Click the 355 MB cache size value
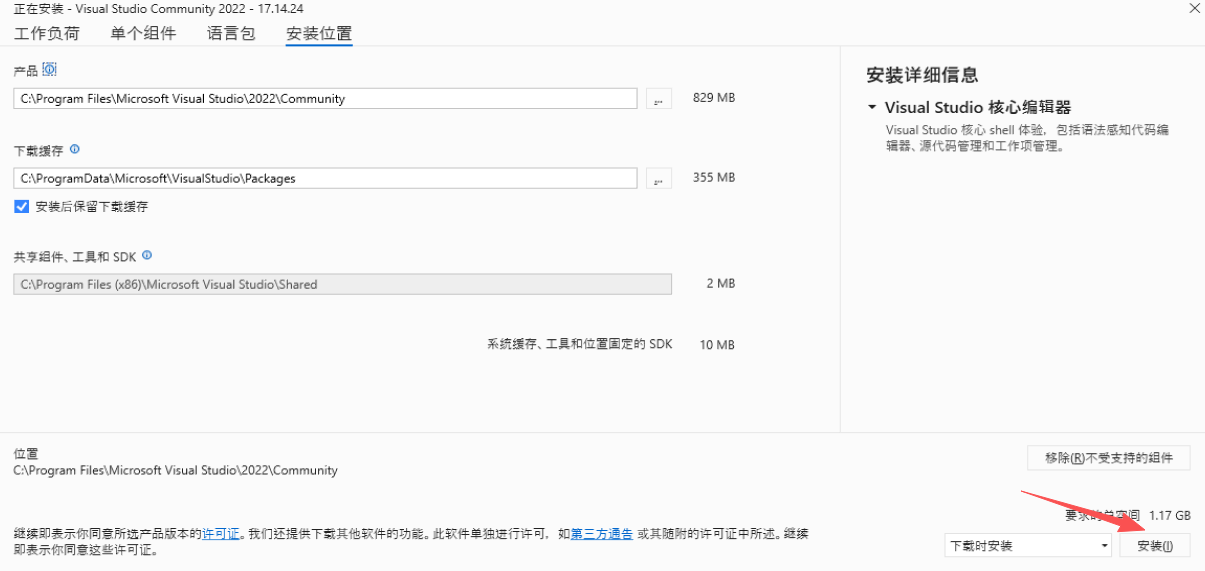1205x571 pixels. coord(714,178)
